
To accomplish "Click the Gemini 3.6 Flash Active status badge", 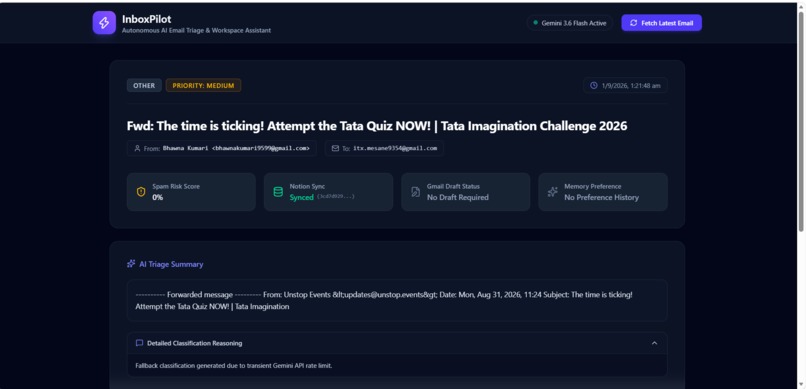I will (570, 23).
